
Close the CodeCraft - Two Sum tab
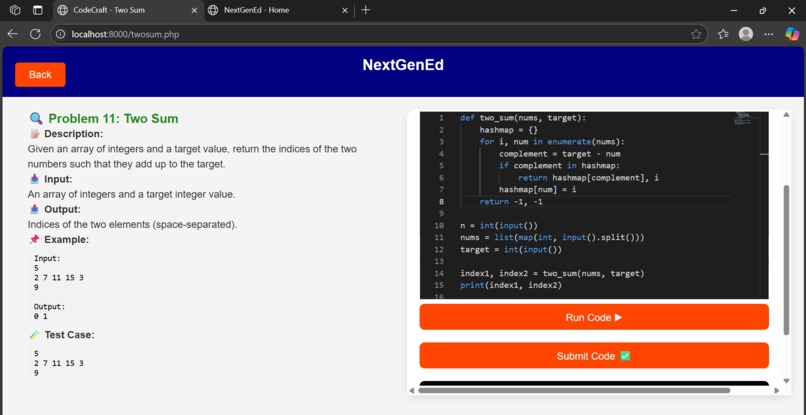click(x=194, y=10)
